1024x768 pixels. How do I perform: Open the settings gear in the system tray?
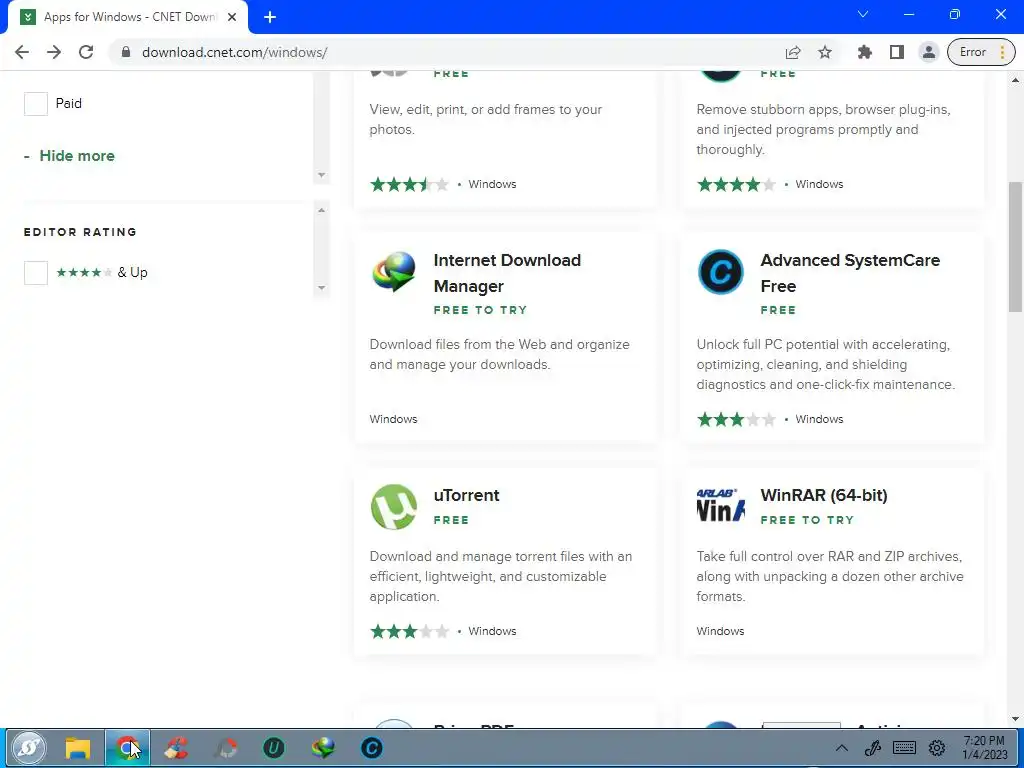tap(937, 748)
